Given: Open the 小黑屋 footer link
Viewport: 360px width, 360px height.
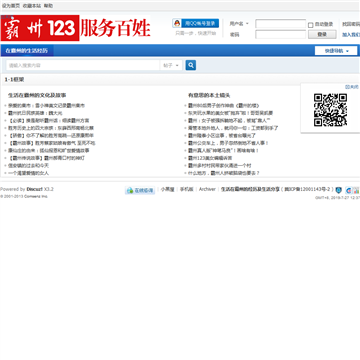Looking at the screenshot, I should pos(168,189).
